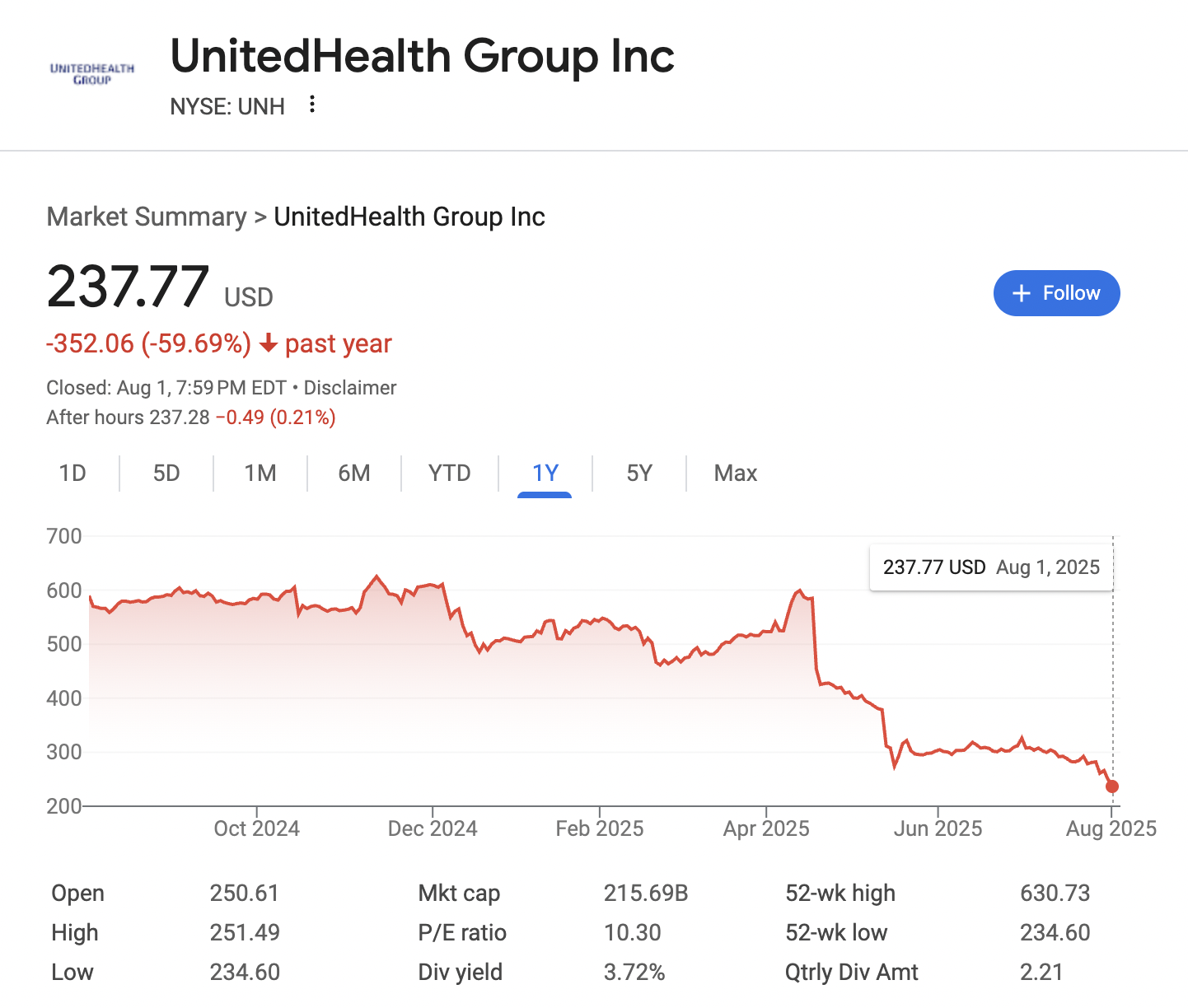Select the 5D time range tab
The width and height of the screenshot is (1188, 1008).
(166, 474)
